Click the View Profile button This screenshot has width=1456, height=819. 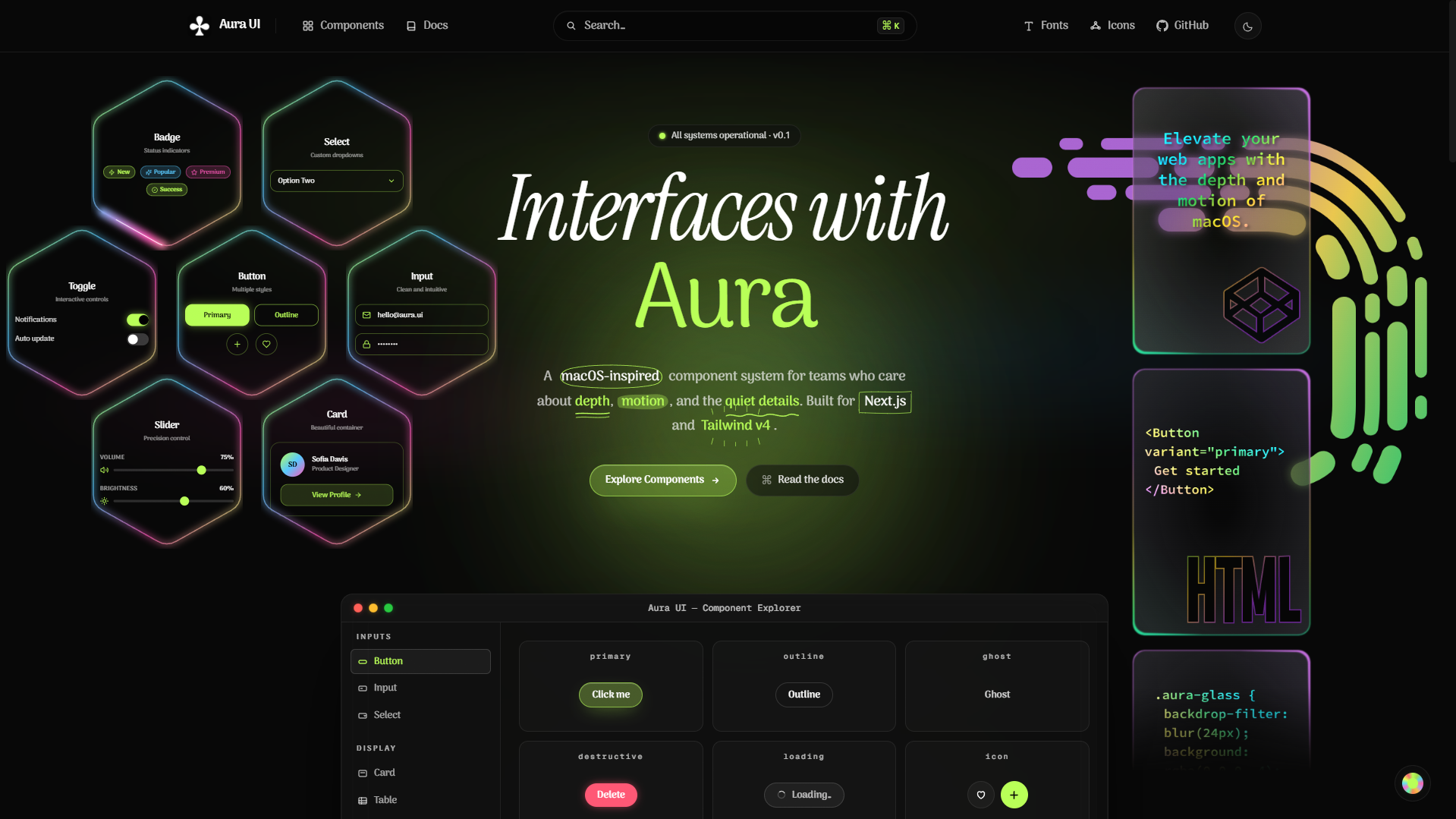pos(336,495)
